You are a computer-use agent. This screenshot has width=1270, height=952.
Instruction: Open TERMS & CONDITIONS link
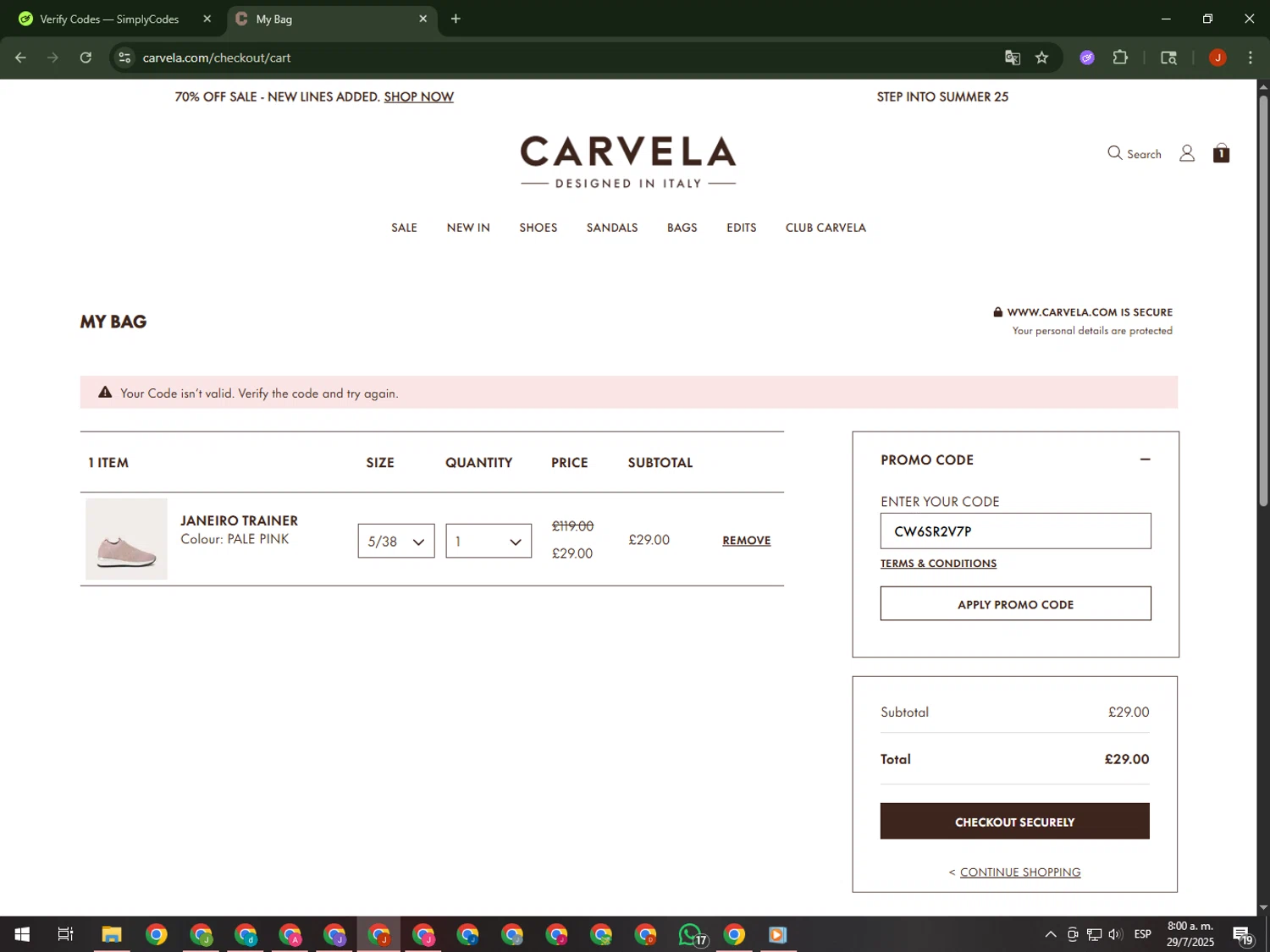click(938, 564)
